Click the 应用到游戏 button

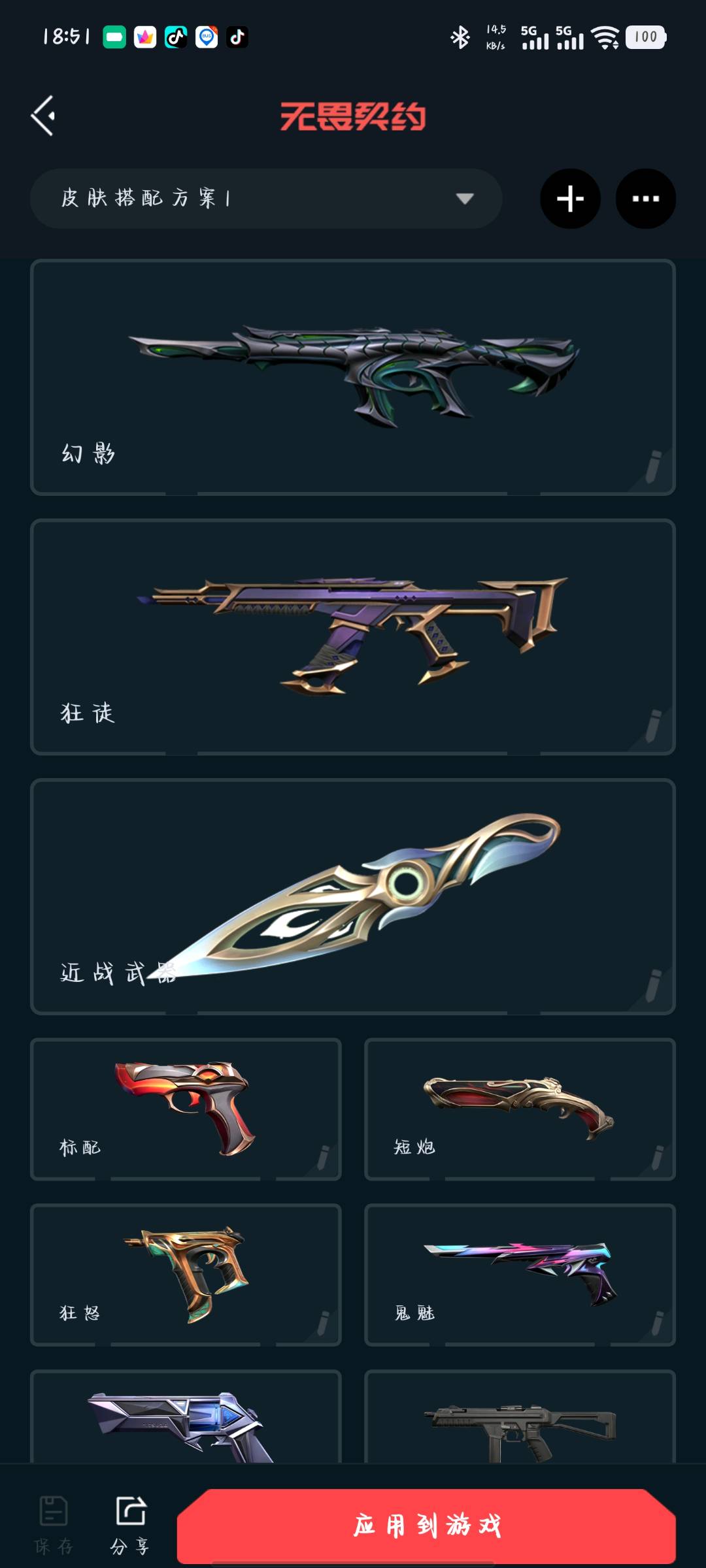pos(426,1526)
